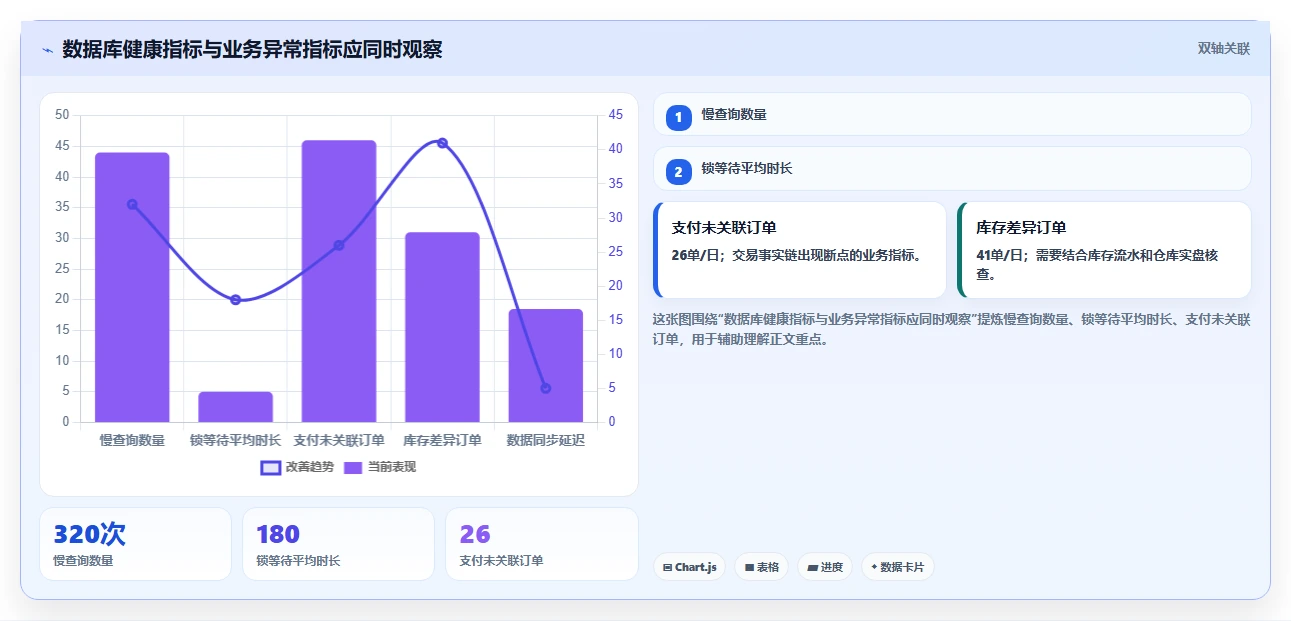The height and width of the screenshot is (621, 1291).
Task: Click the 锁等待平均时长 label under 180
Action: (298, 561)
